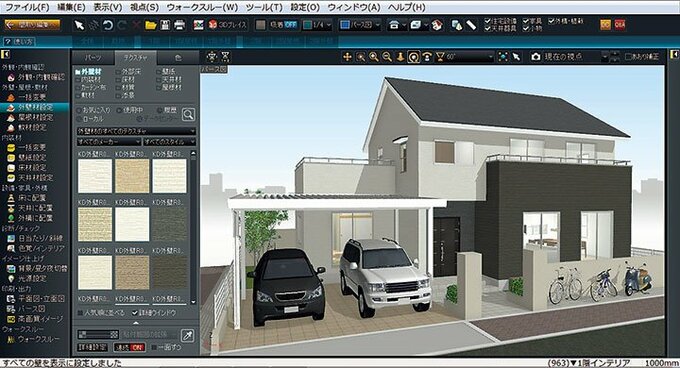The width and height of the screenshot is (680, 368).
Task: Click the printer icon
Action: click(x=180, y=25)
